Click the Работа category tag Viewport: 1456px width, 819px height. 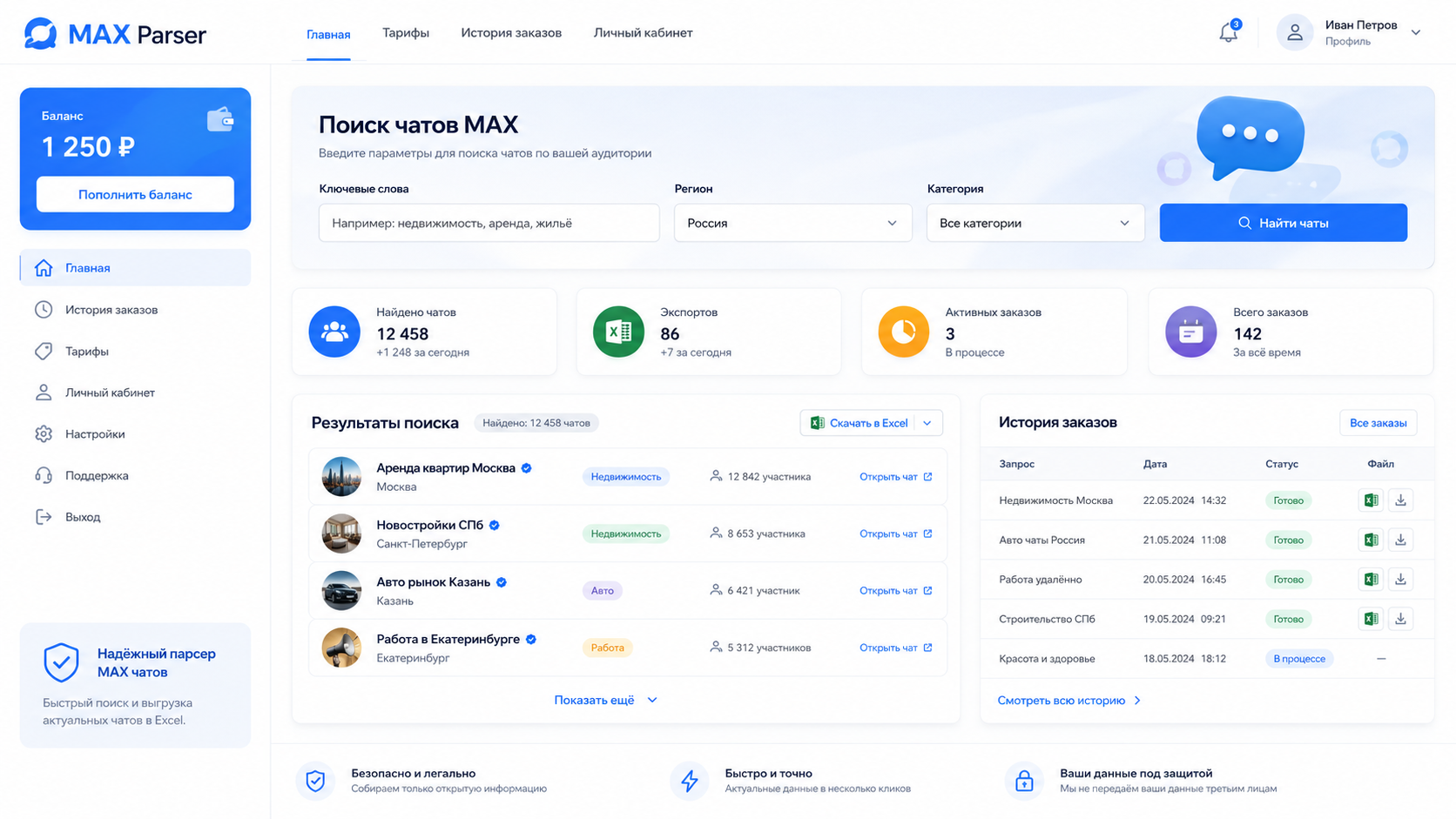tap(608, 648)
